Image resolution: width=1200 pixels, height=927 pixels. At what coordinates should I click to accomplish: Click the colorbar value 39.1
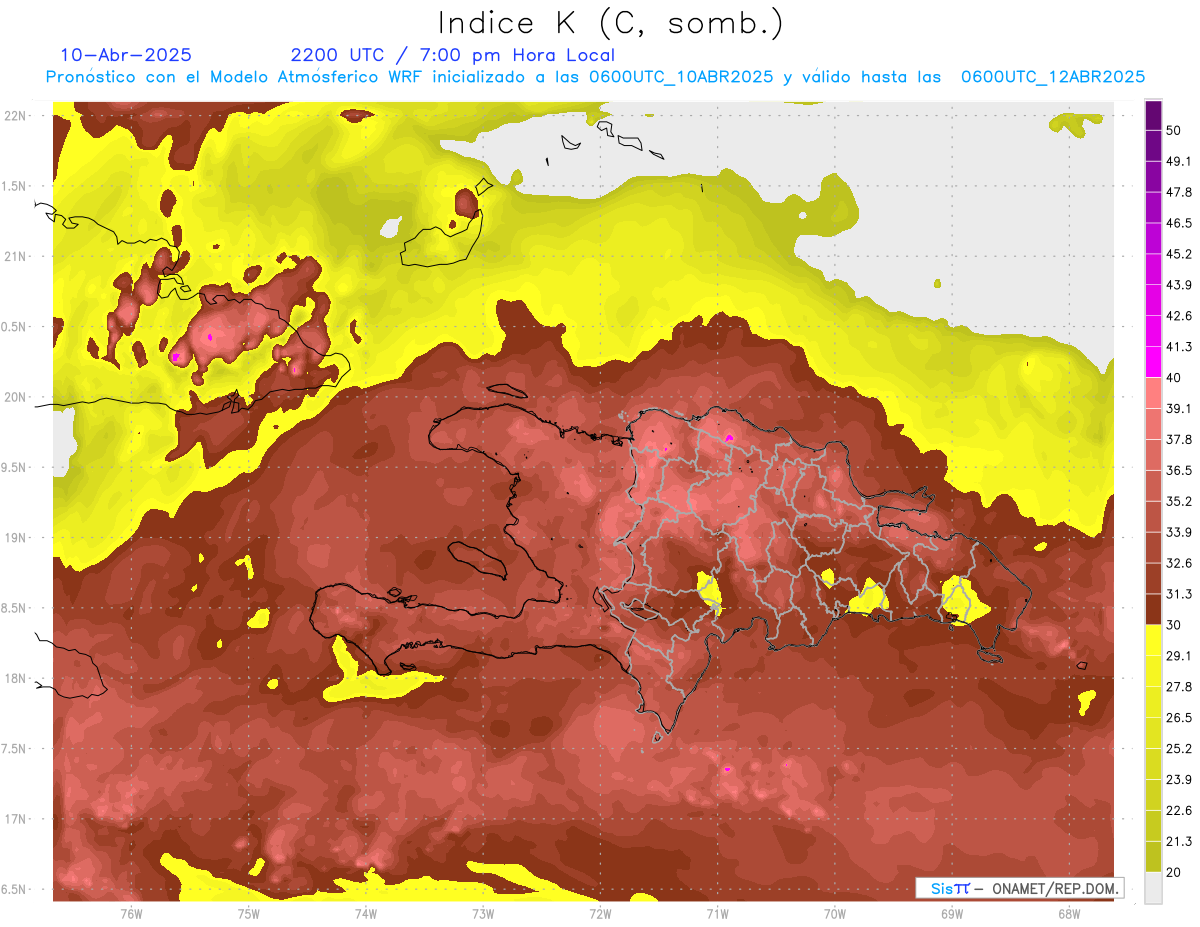1179,408
